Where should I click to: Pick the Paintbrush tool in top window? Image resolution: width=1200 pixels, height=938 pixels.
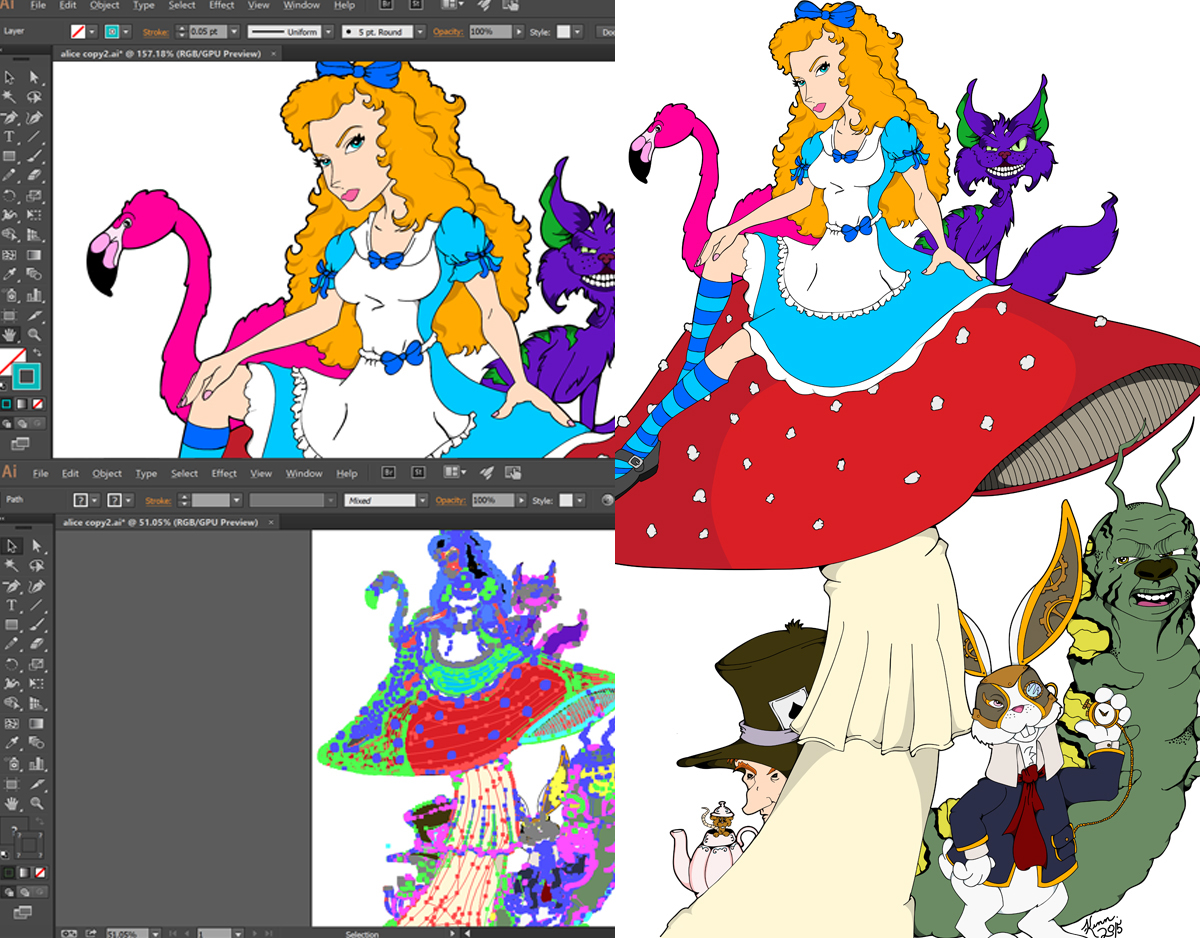pyautogui.click(x=34, y=156)
